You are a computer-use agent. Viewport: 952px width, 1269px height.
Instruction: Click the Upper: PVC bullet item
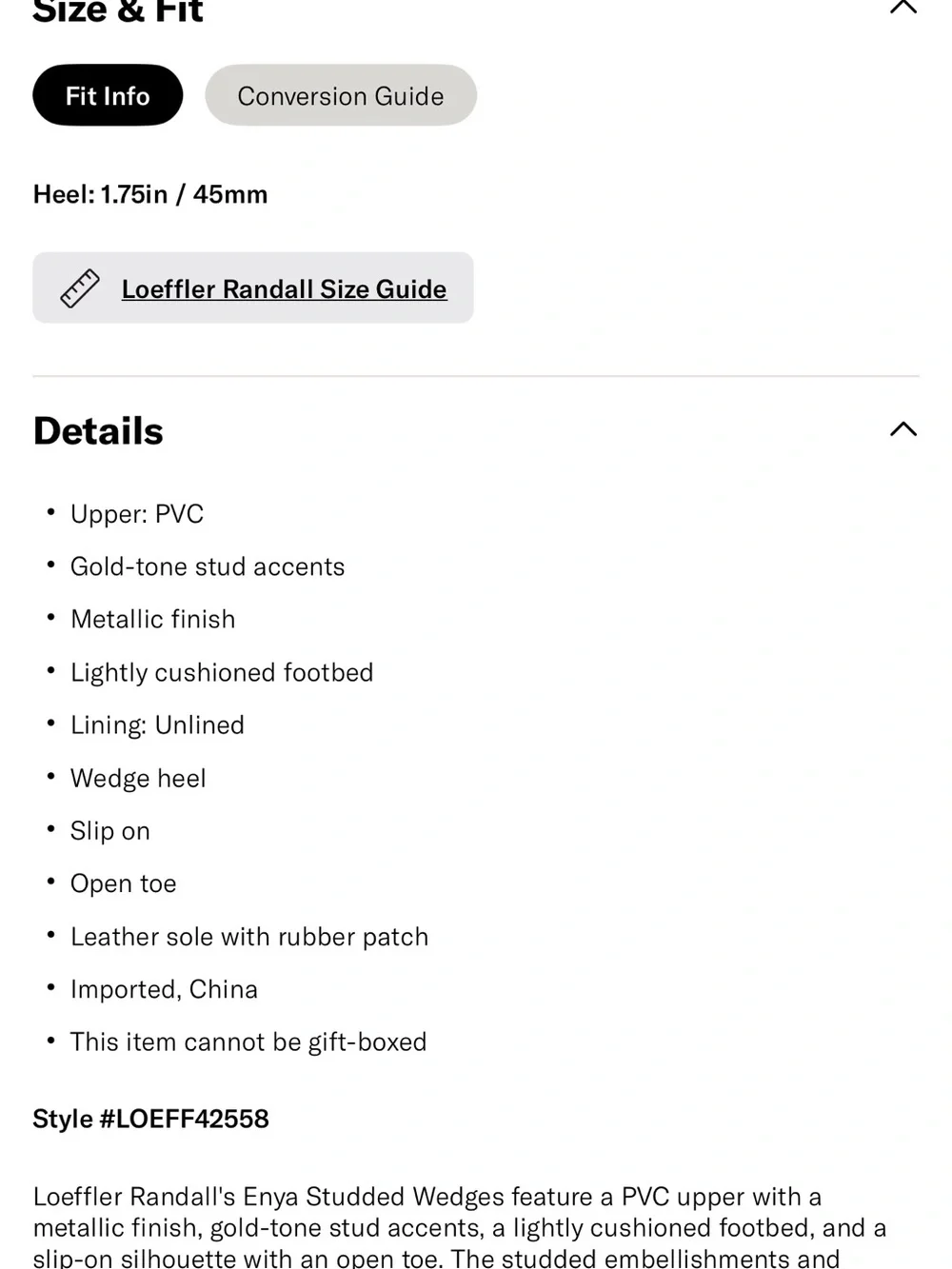(x=137, y=514)
